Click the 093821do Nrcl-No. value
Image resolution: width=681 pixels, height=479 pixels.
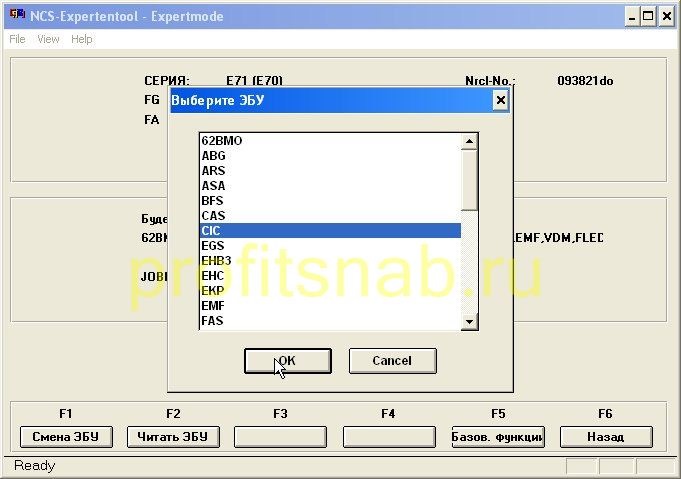point(585,81)
